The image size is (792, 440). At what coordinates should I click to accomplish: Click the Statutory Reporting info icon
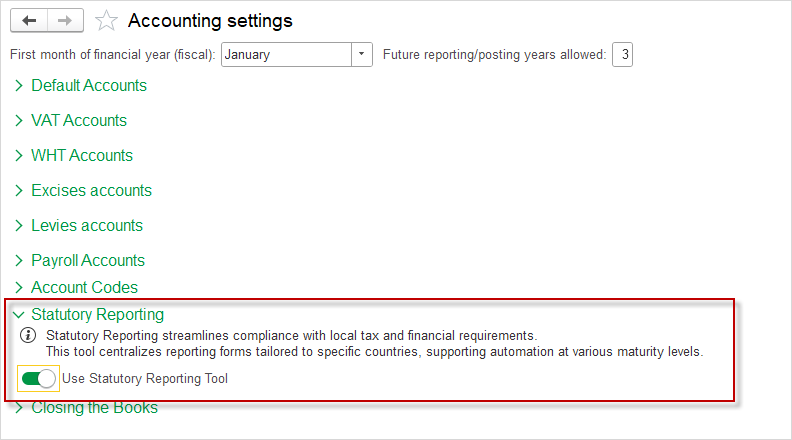(28, 336)
